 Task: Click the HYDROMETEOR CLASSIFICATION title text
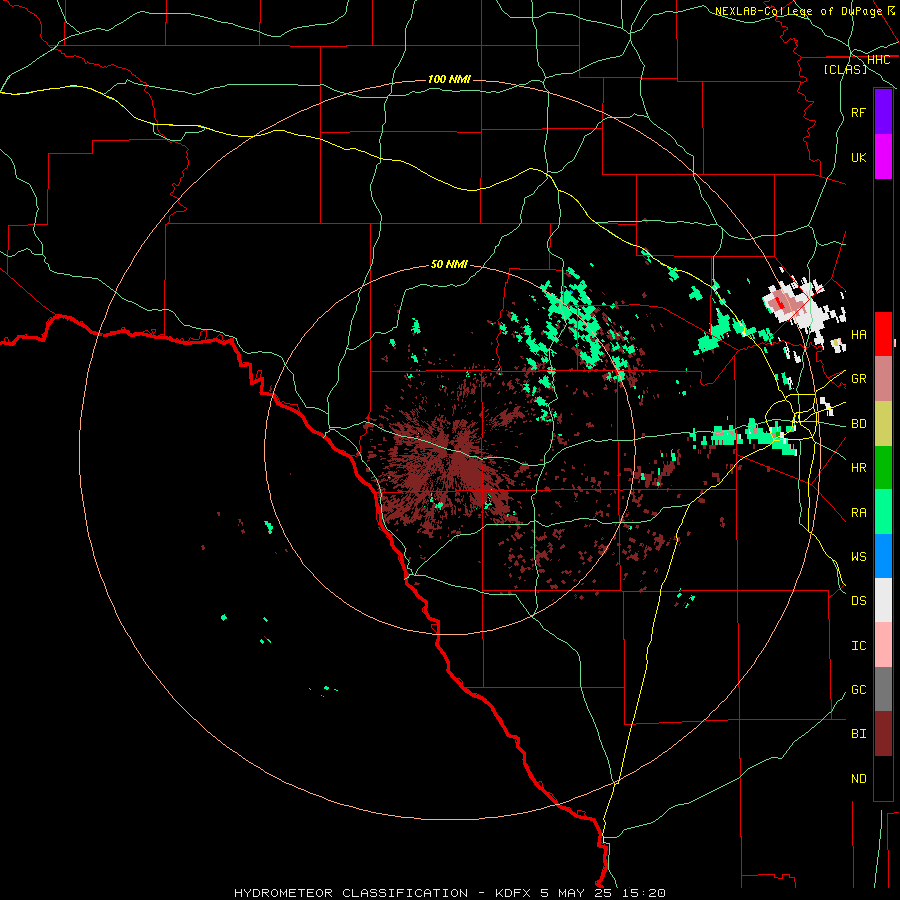tap(351, 893)
